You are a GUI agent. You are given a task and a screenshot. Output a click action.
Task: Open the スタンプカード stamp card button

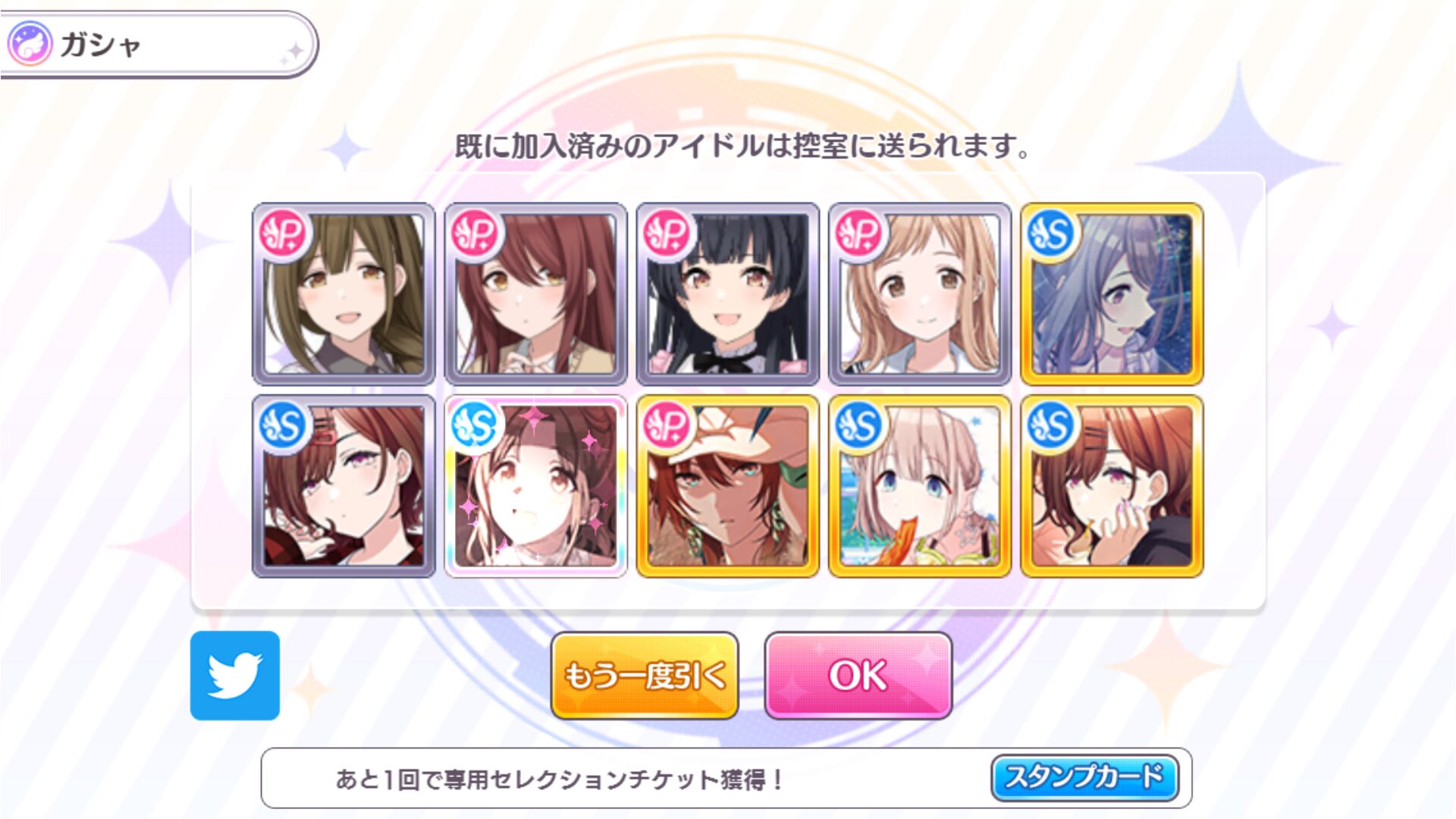point(1084,777)
